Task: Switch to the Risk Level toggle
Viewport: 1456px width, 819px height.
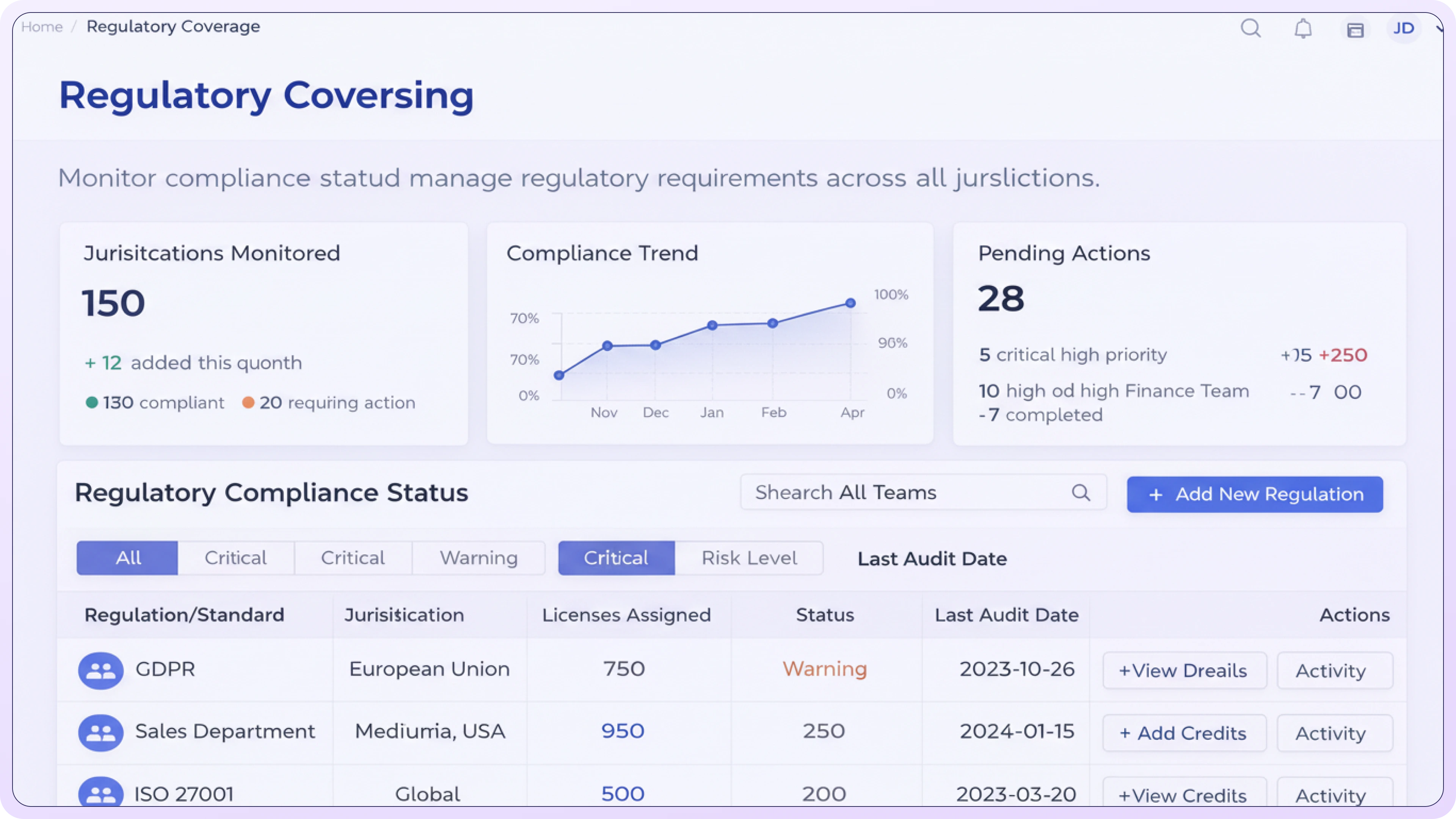Action: [x=749, y=558]
